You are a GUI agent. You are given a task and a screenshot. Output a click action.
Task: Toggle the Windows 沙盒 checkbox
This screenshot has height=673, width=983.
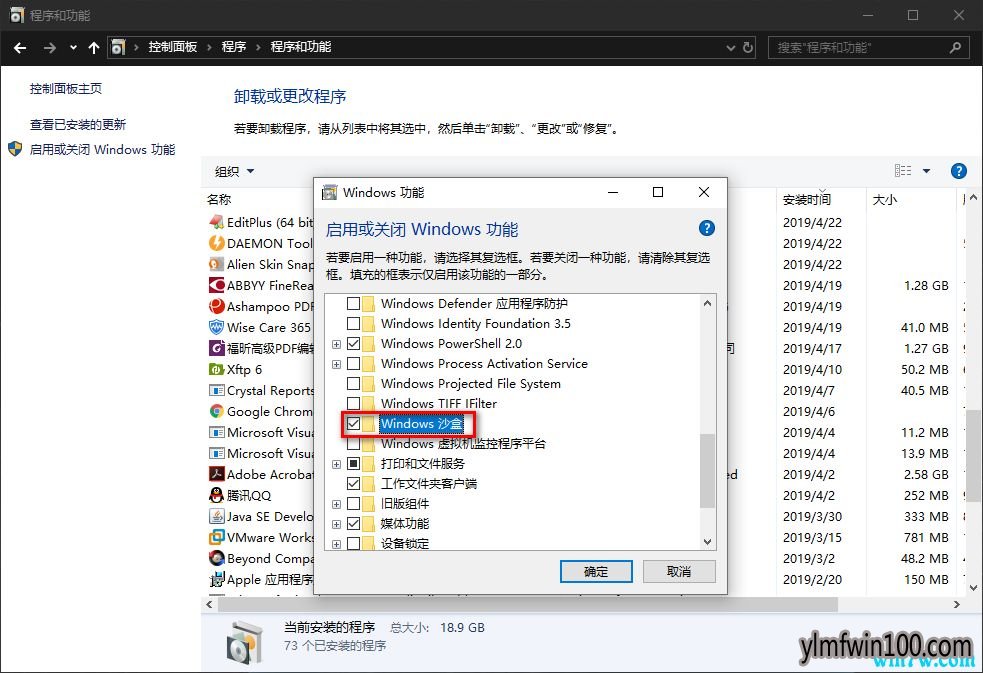coord(354,424)
